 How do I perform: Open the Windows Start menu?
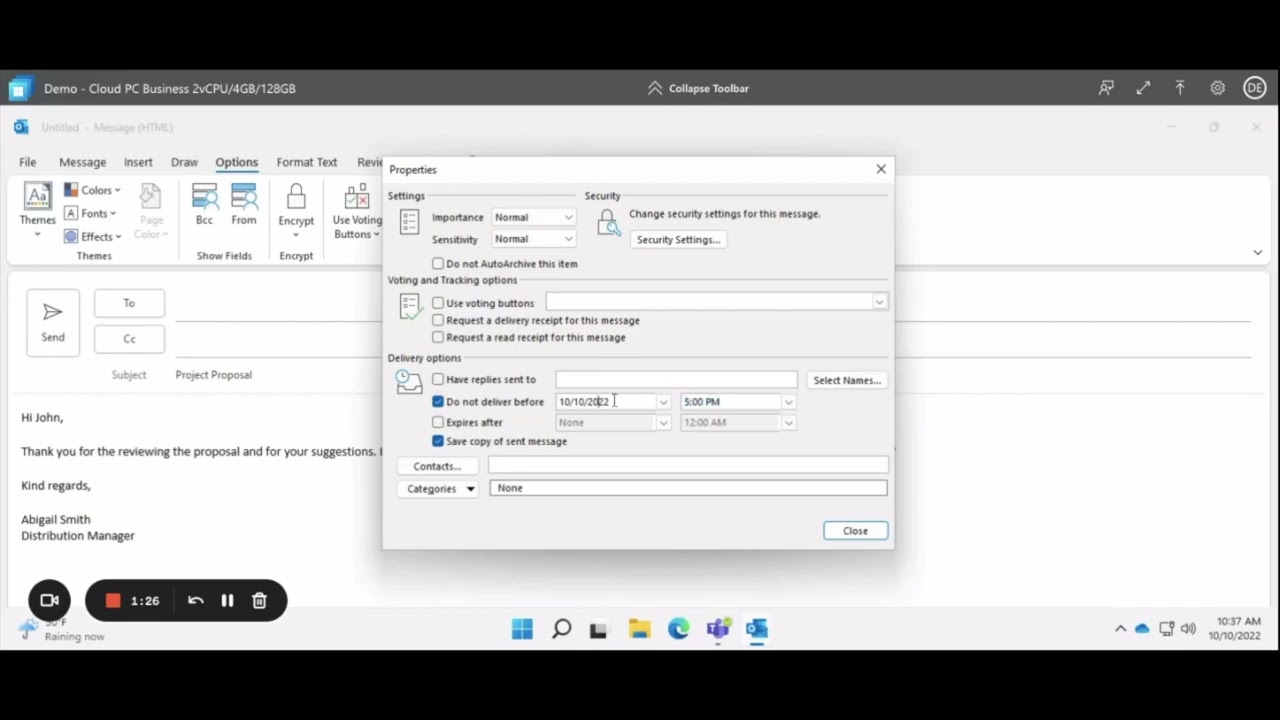[x=522, y=629]
